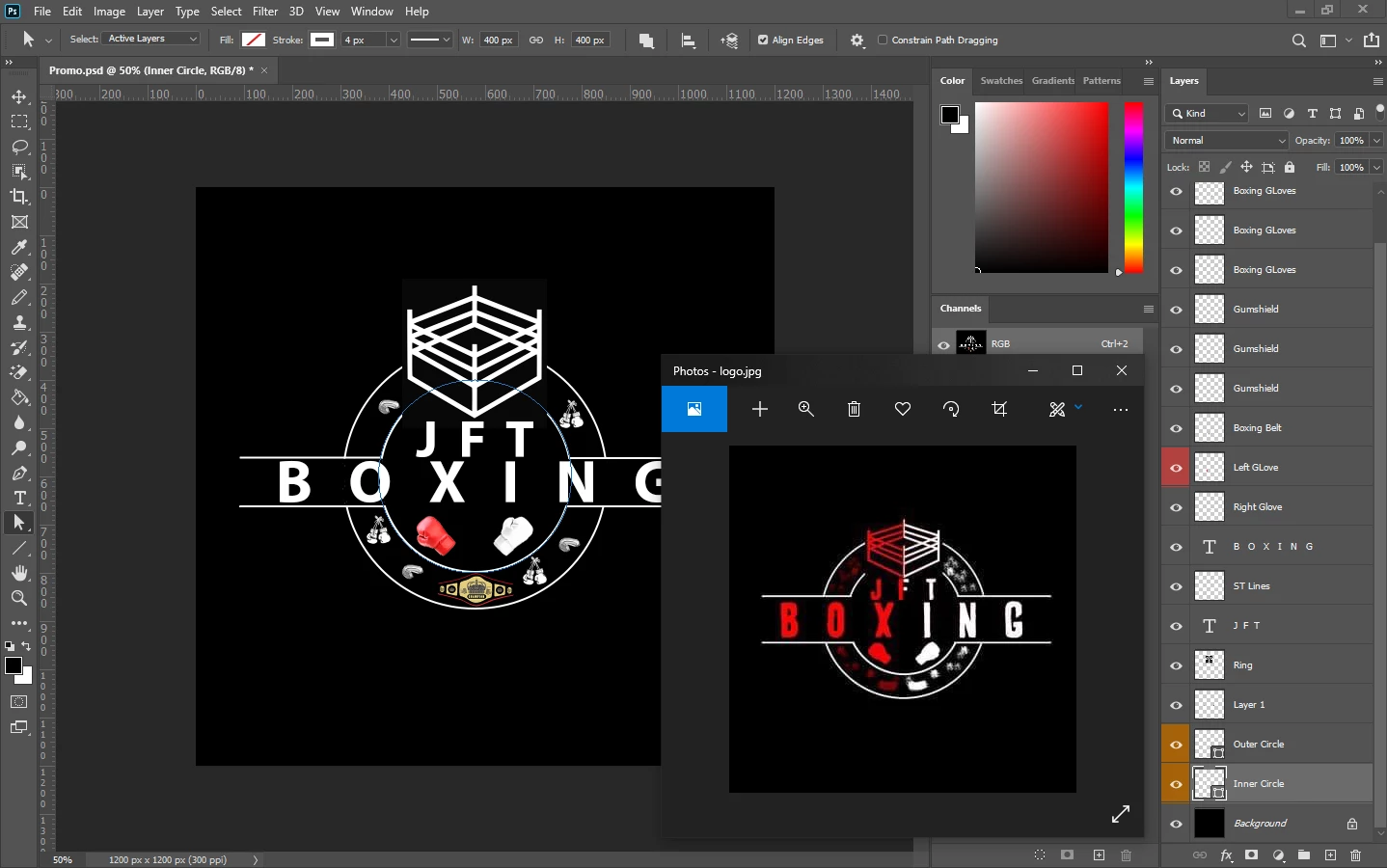Click the rainbow hue slider in Color panel
Screen dimensions: 1387x868
pyautogui.click(x=1134, y=188)
